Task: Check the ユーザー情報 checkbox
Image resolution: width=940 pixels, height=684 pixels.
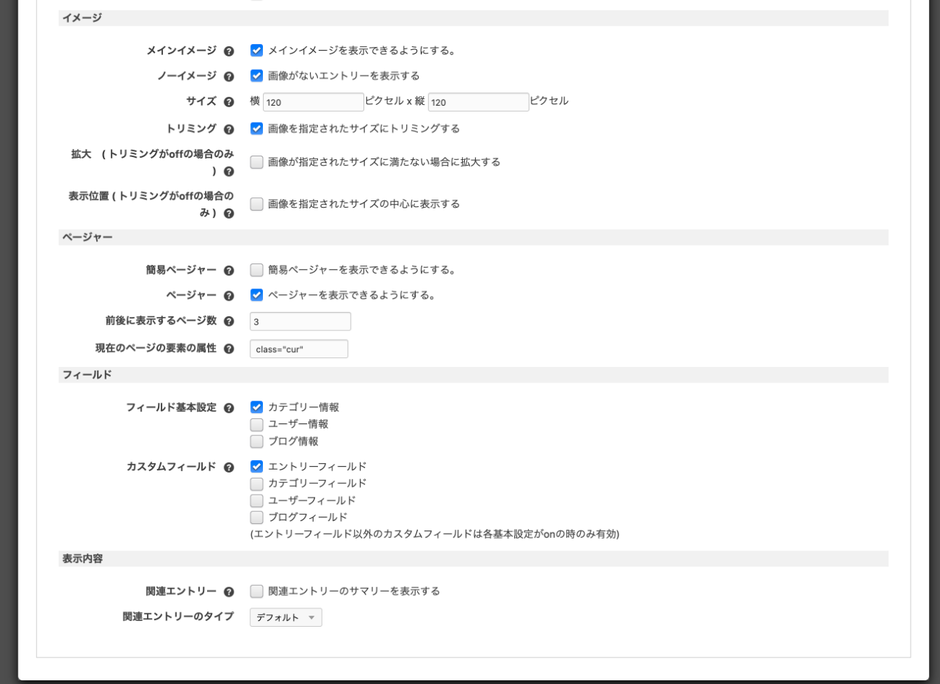Action: tap(256, 424)
